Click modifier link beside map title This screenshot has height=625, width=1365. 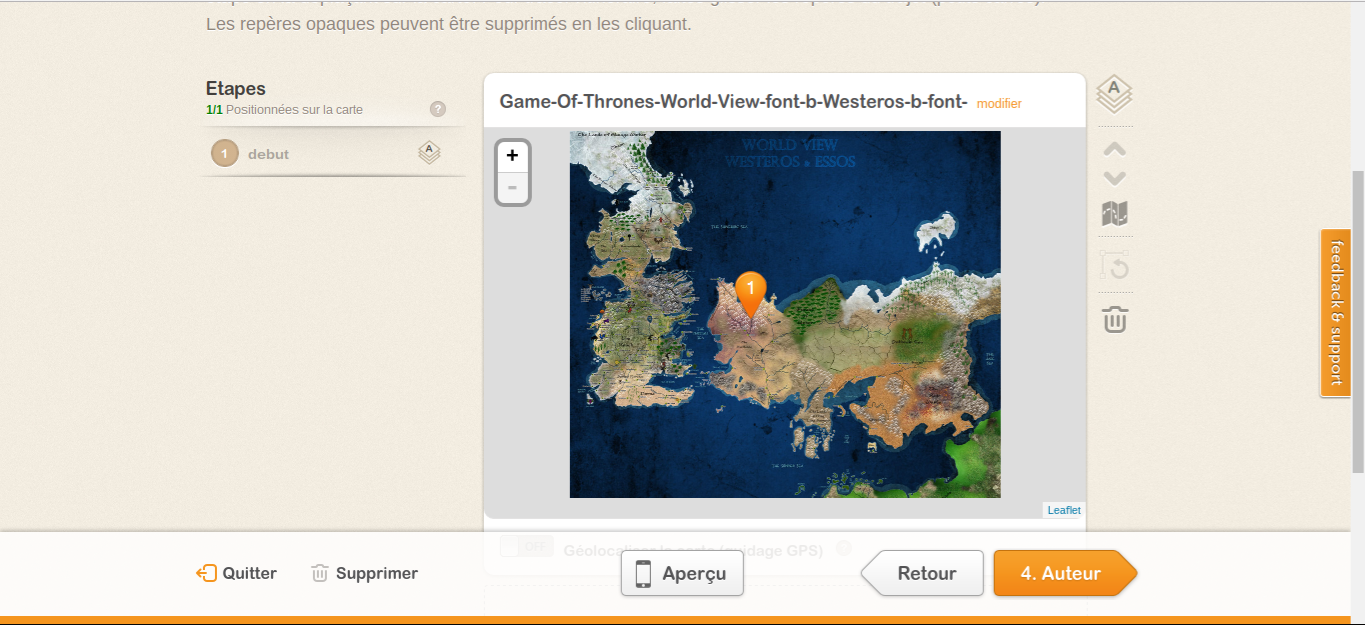click(x=999, y=103)
